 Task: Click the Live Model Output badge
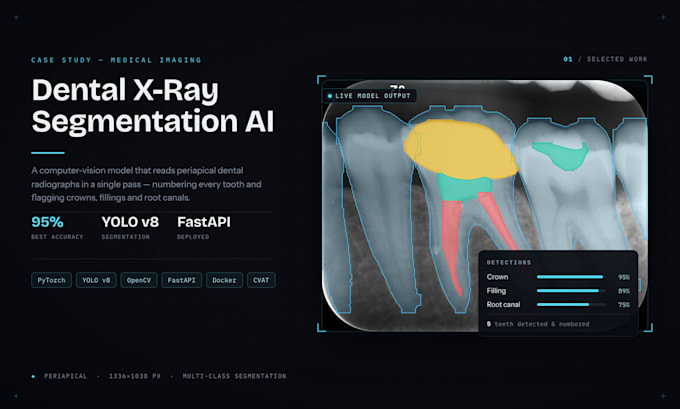pyautogui.click(x=369, y=96)
